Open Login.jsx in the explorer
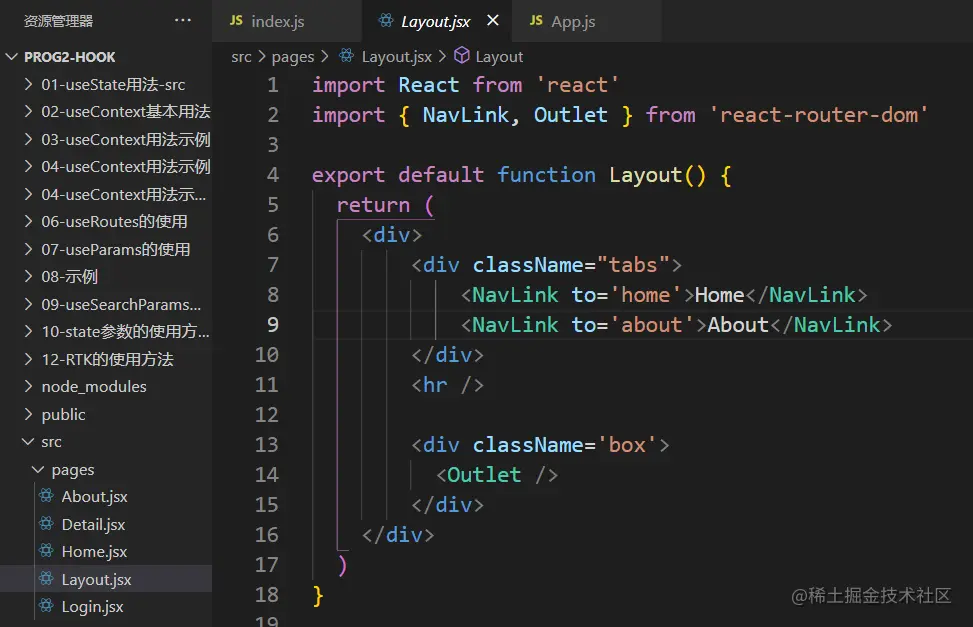This screenshot has width=973, height=627. tap(106, 607)
